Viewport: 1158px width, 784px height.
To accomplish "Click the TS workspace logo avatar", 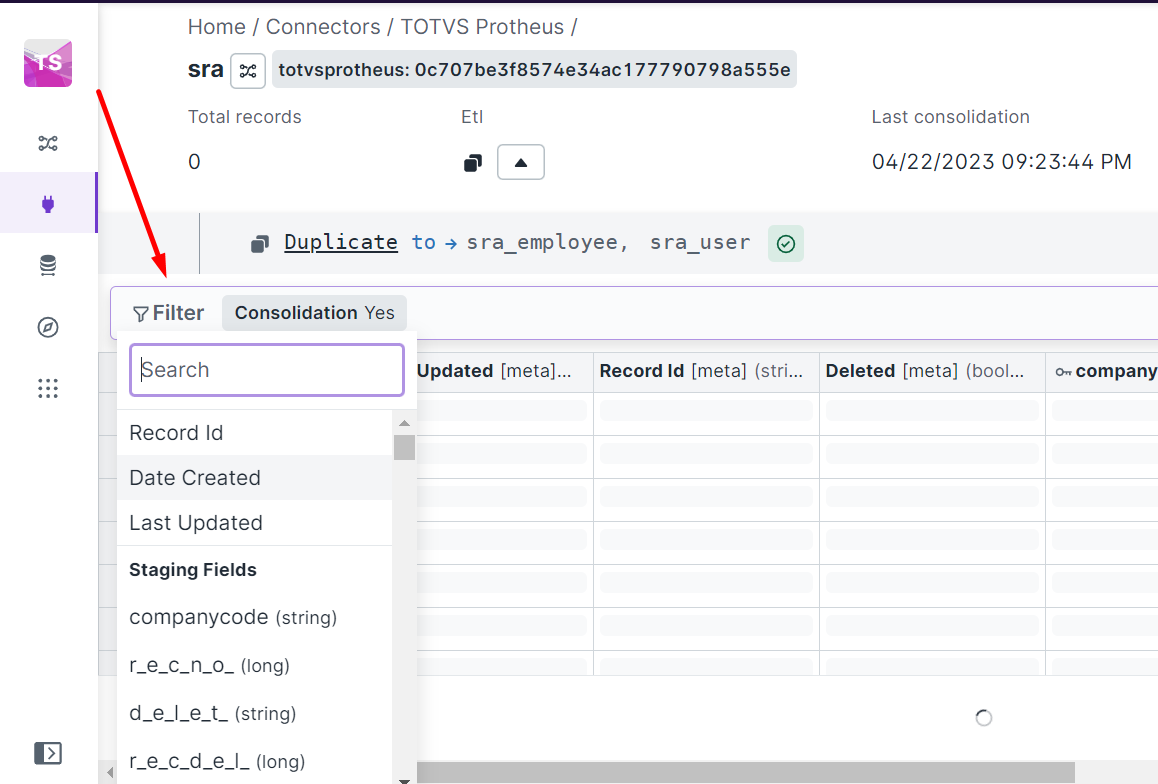I will 48,63.
